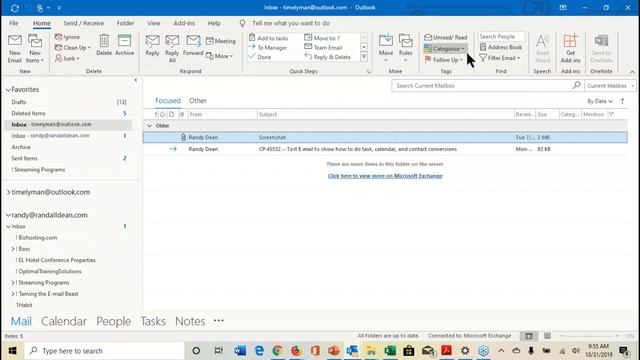This screenshot has height=360, width=640.
Task: Forward the selected email
Action: coord(193,45)
